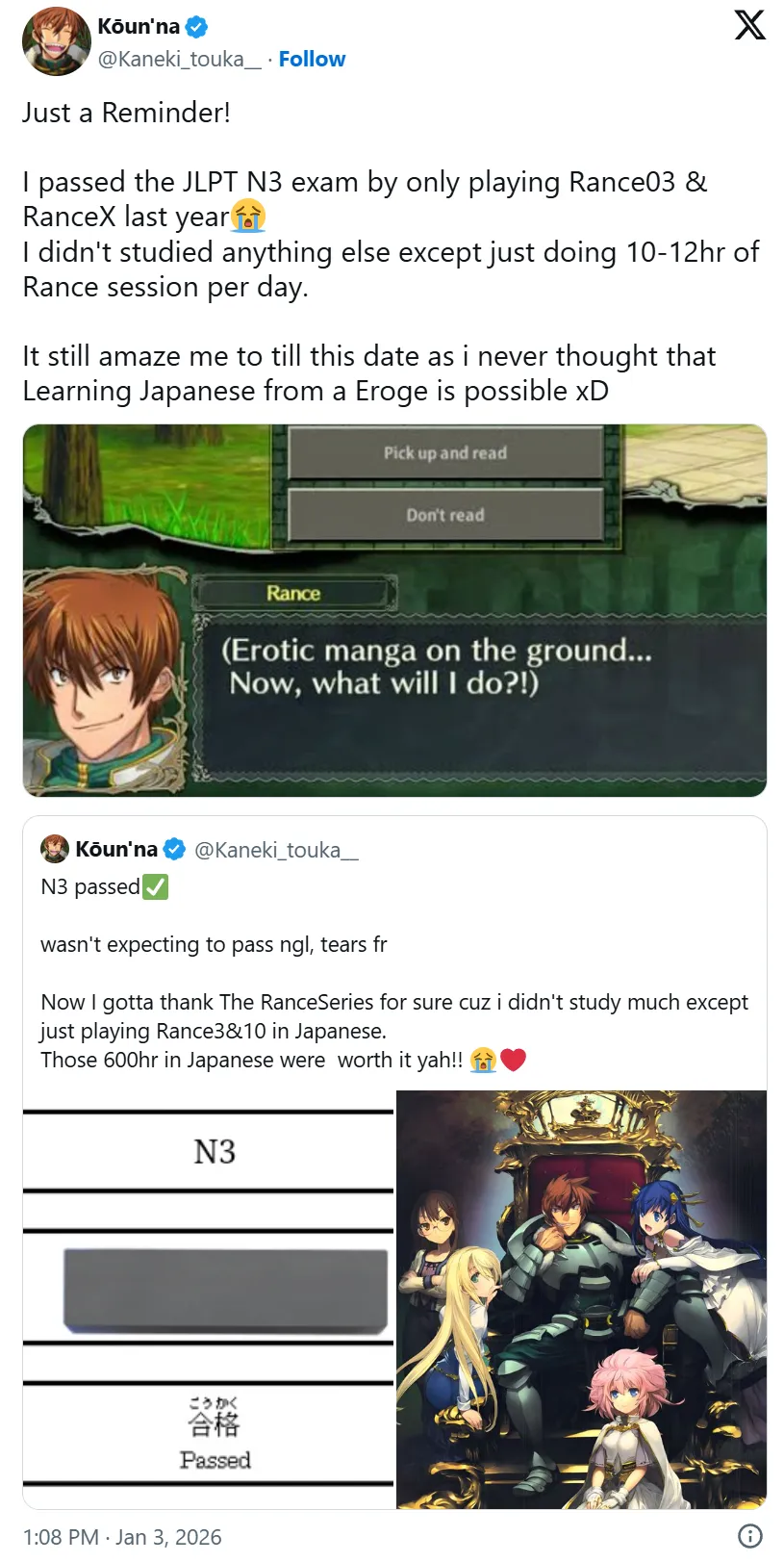This screenshot has height=1562, width=784.
Task: Click the quoted tweet's Kōun'na name
Action: pyautogui.click(x=116, y=849)
